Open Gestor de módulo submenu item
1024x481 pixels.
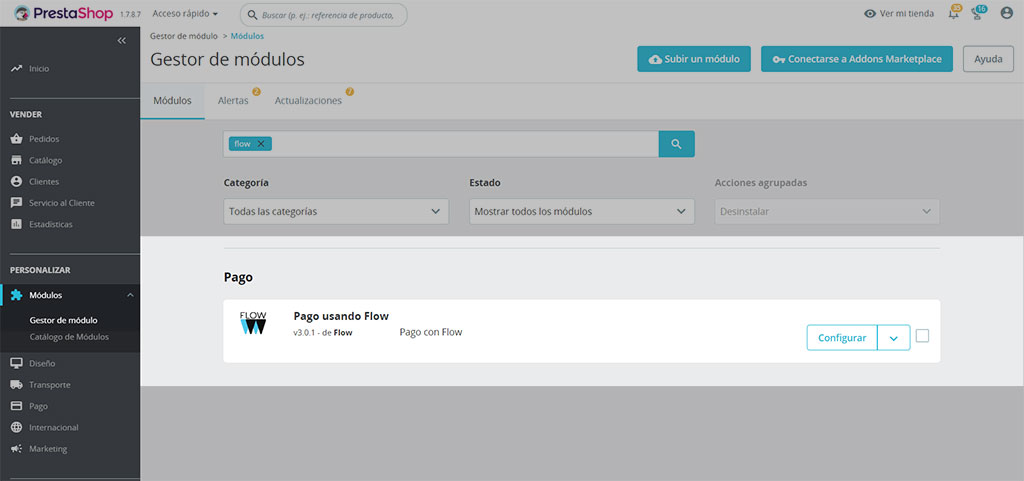63,320
